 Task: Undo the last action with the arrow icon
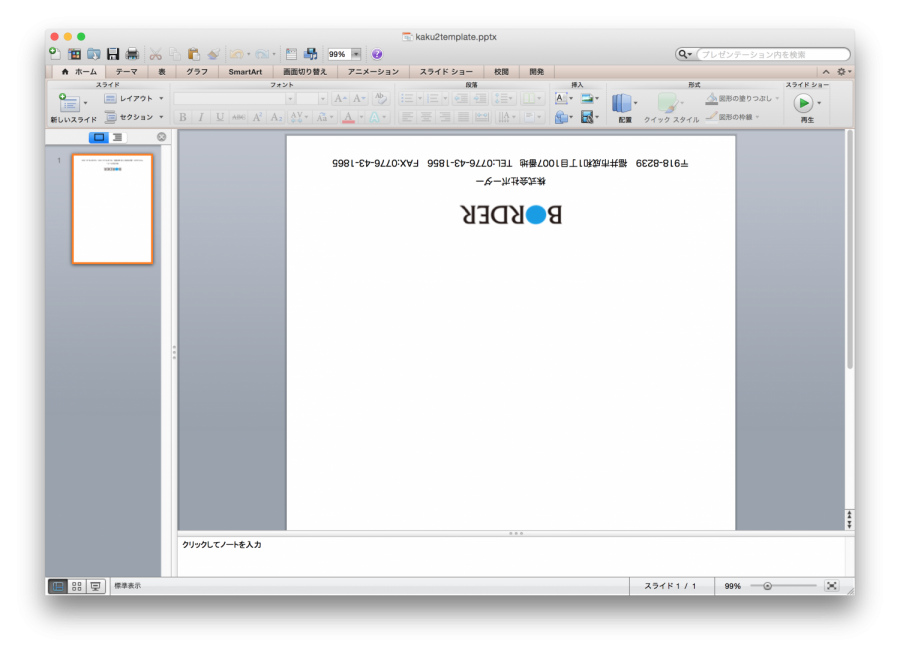pos(236,54)
